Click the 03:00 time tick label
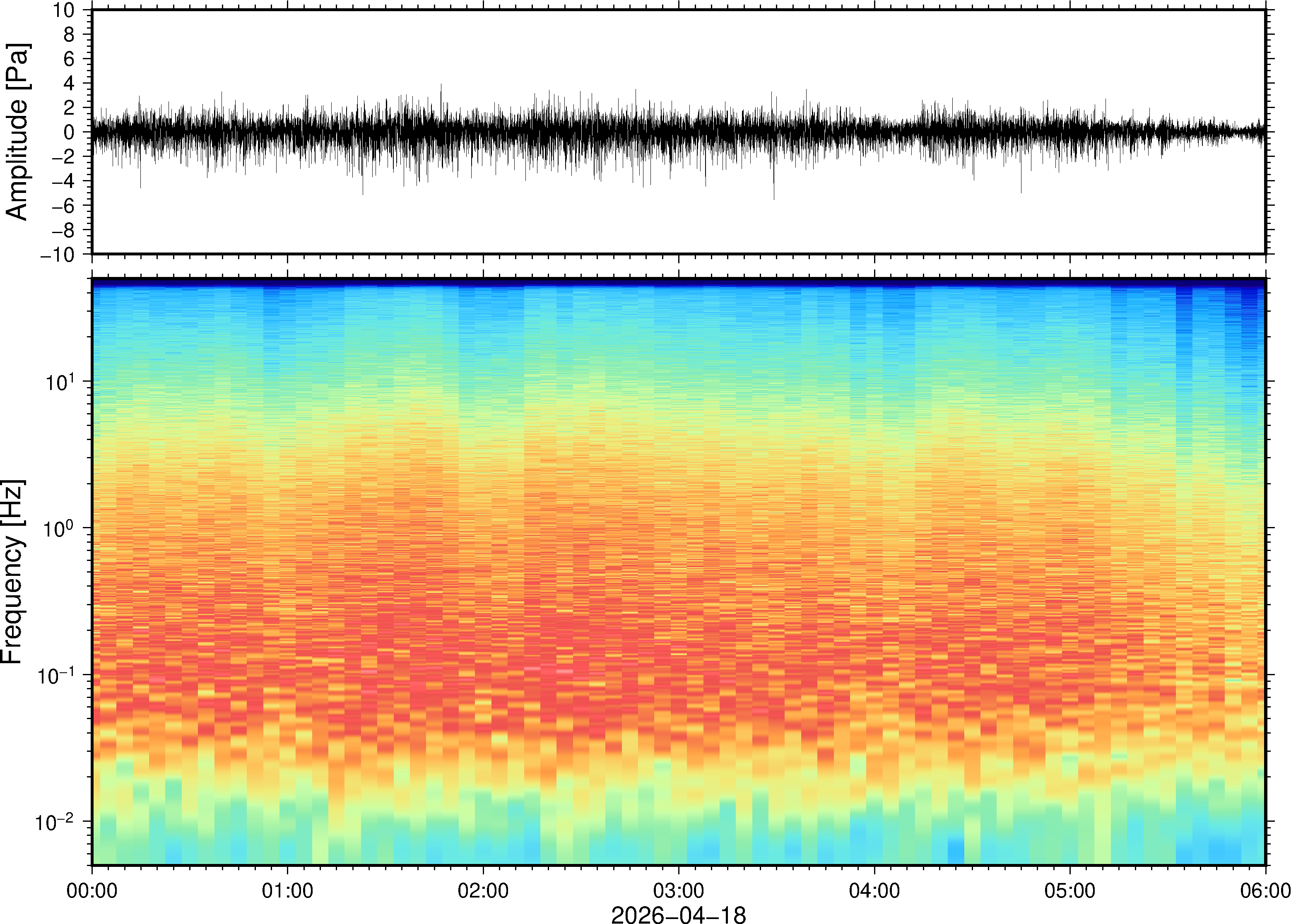 (x=678, y=890)
